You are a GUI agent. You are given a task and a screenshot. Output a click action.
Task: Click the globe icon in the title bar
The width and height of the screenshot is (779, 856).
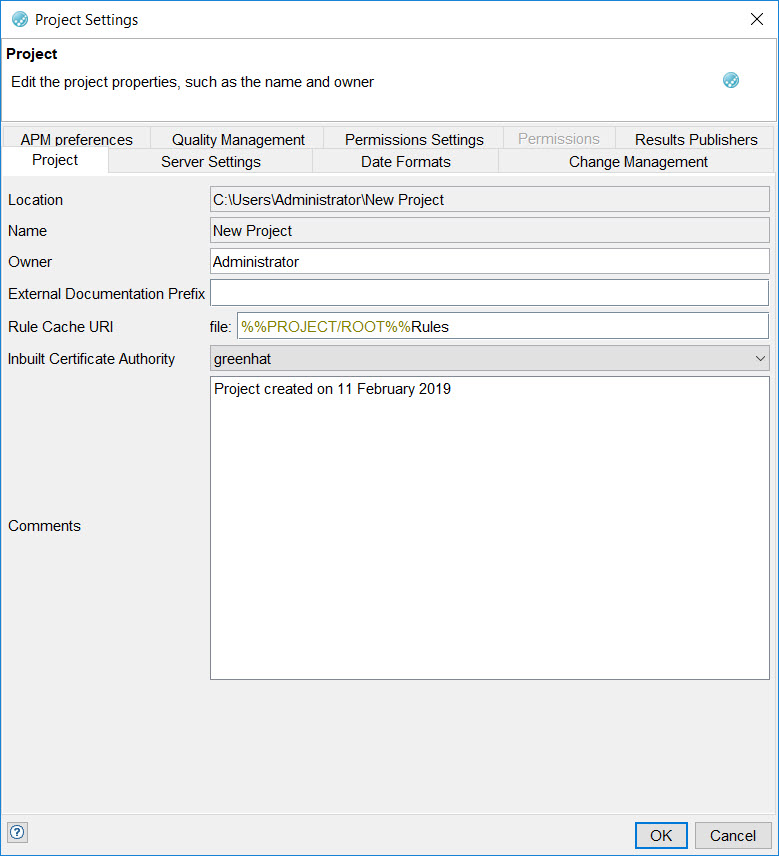(x=18, y=19)
